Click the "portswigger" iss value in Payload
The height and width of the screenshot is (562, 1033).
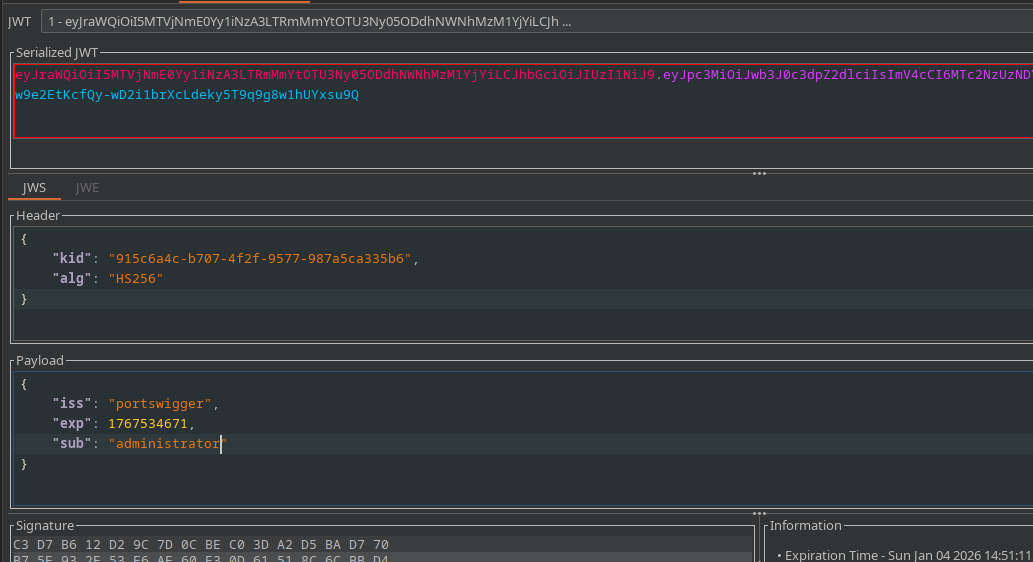162,404
